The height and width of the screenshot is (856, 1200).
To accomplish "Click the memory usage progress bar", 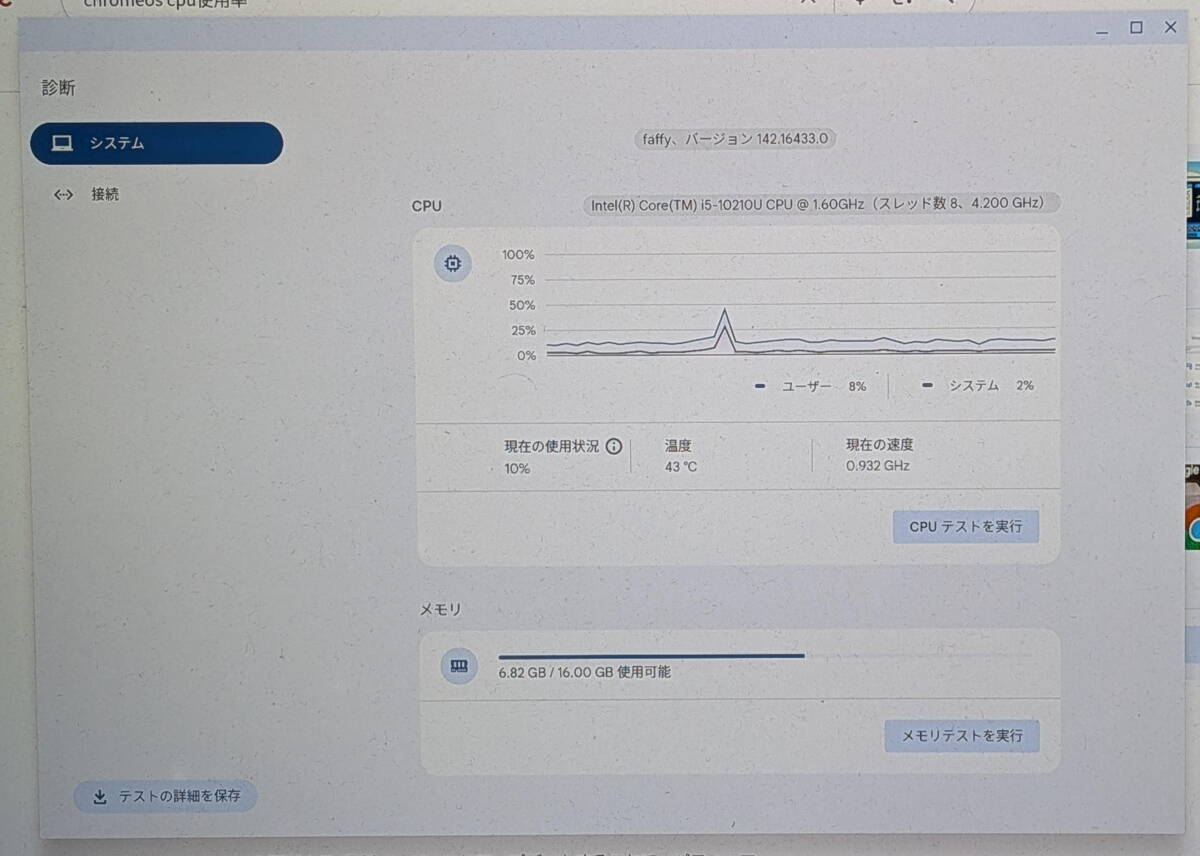I will pos(765,656).
